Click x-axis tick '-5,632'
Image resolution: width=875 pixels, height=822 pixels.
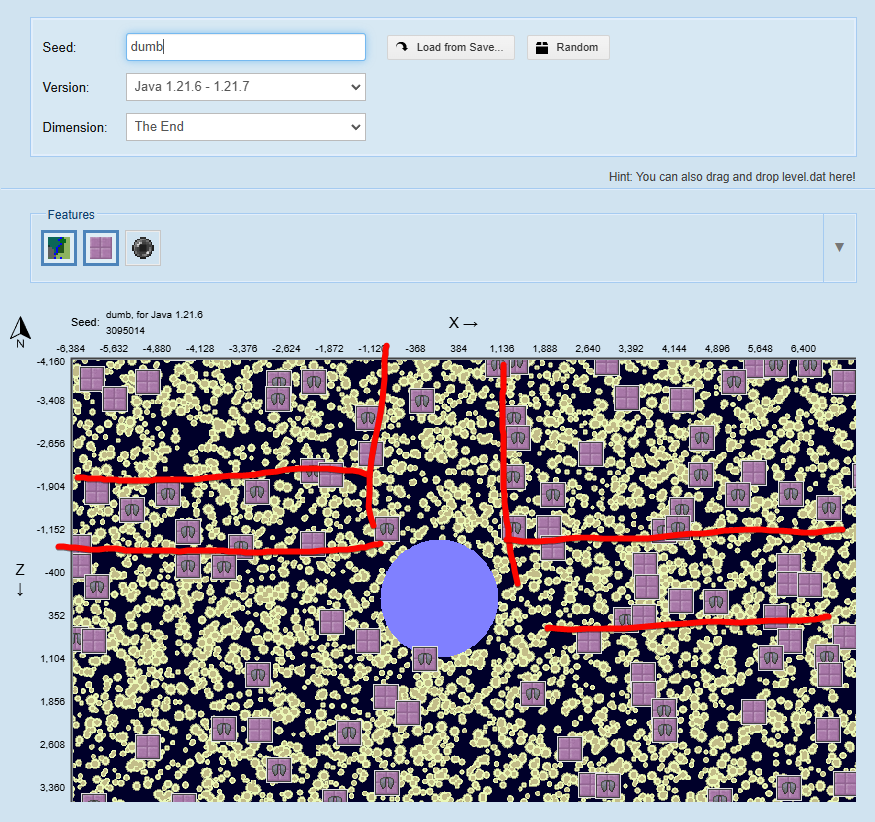pyautogui.click(x=114, y=349)
